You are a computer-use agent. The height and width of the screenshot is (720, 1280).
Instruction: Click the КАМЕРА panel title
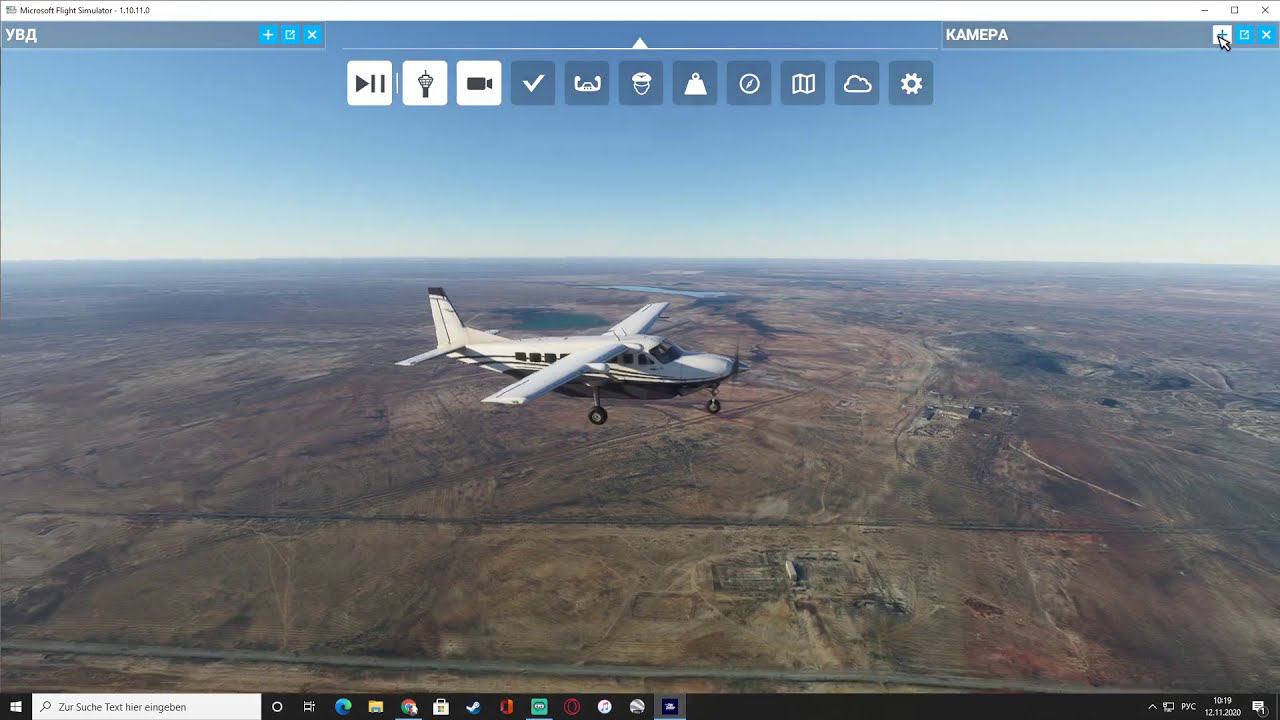point(977,35)
